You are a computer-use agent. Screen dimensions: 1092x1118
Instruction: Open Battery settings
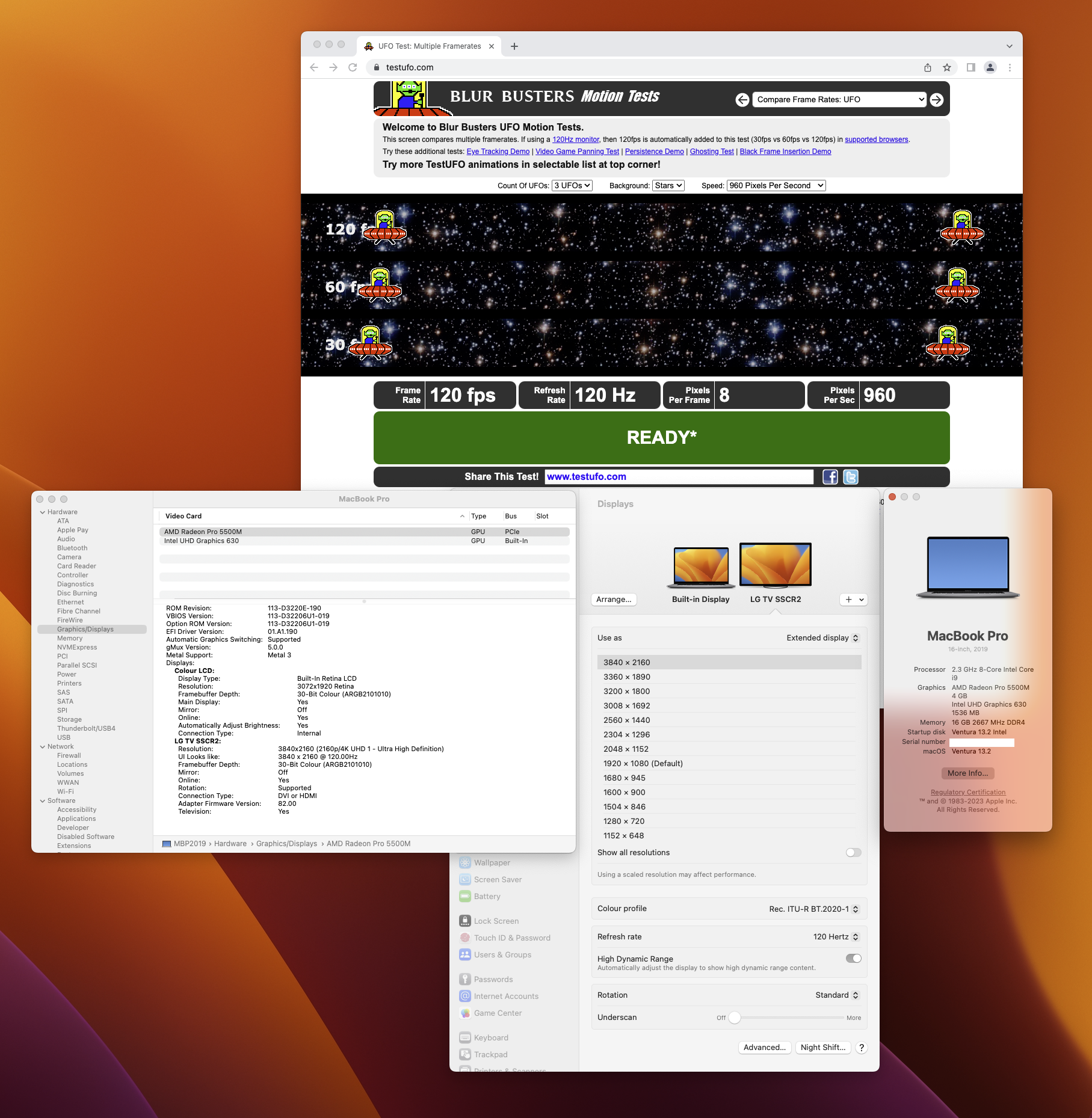[x=480, y=896]
